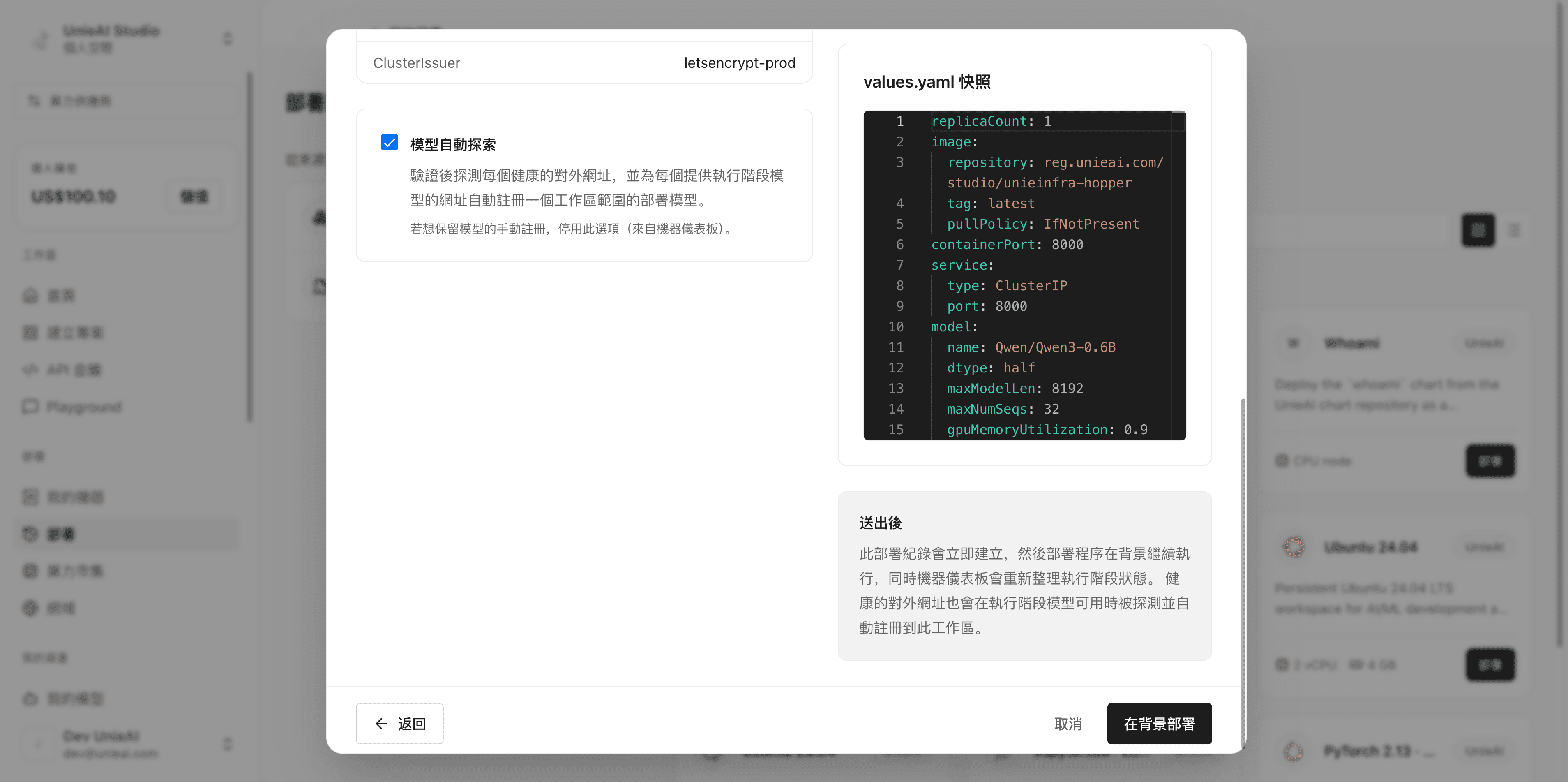The image size is (1568, 782).
Task: Click the Qwen/Qwen3-0.6B model name in the YAML
Action: [1055, 347]
